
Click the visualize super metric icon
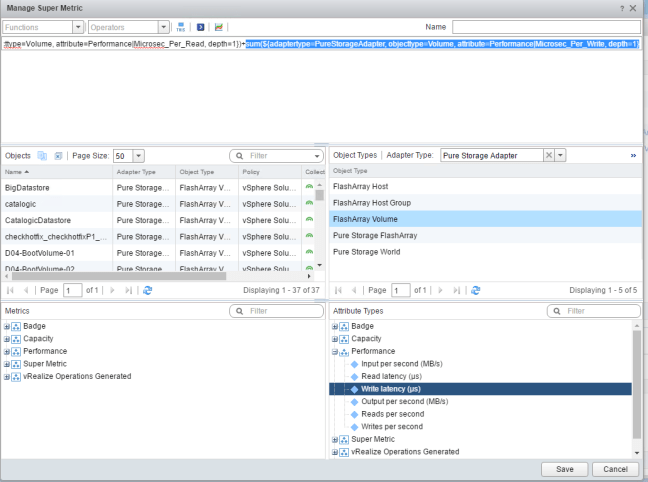[x=218, y=27]
